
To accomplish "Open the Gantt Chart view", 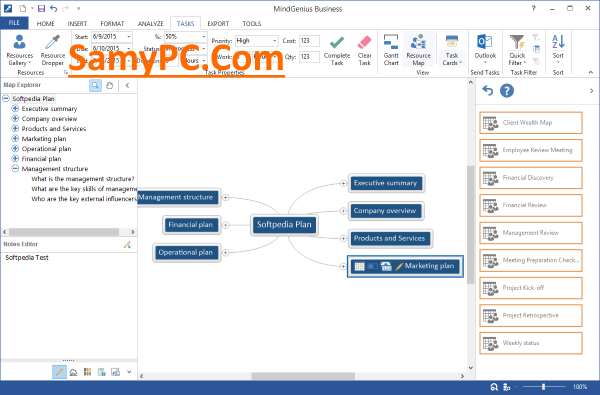I will click(391, 49).
